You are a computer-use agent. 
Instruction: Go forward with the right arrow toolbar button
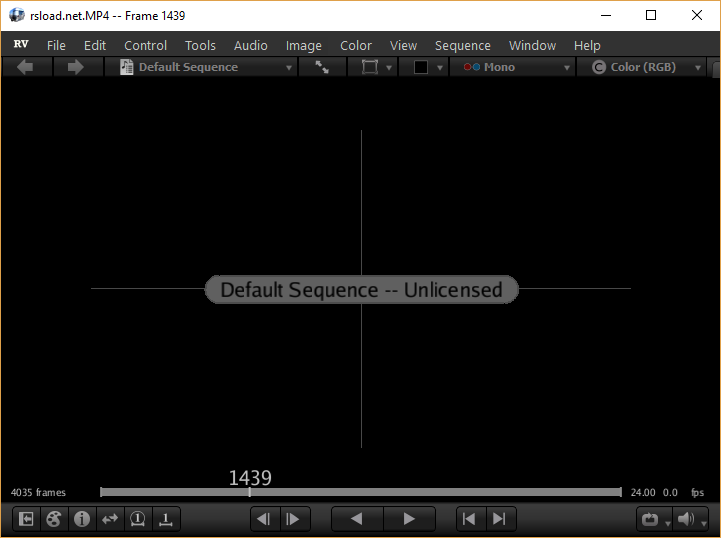[76, 67]
